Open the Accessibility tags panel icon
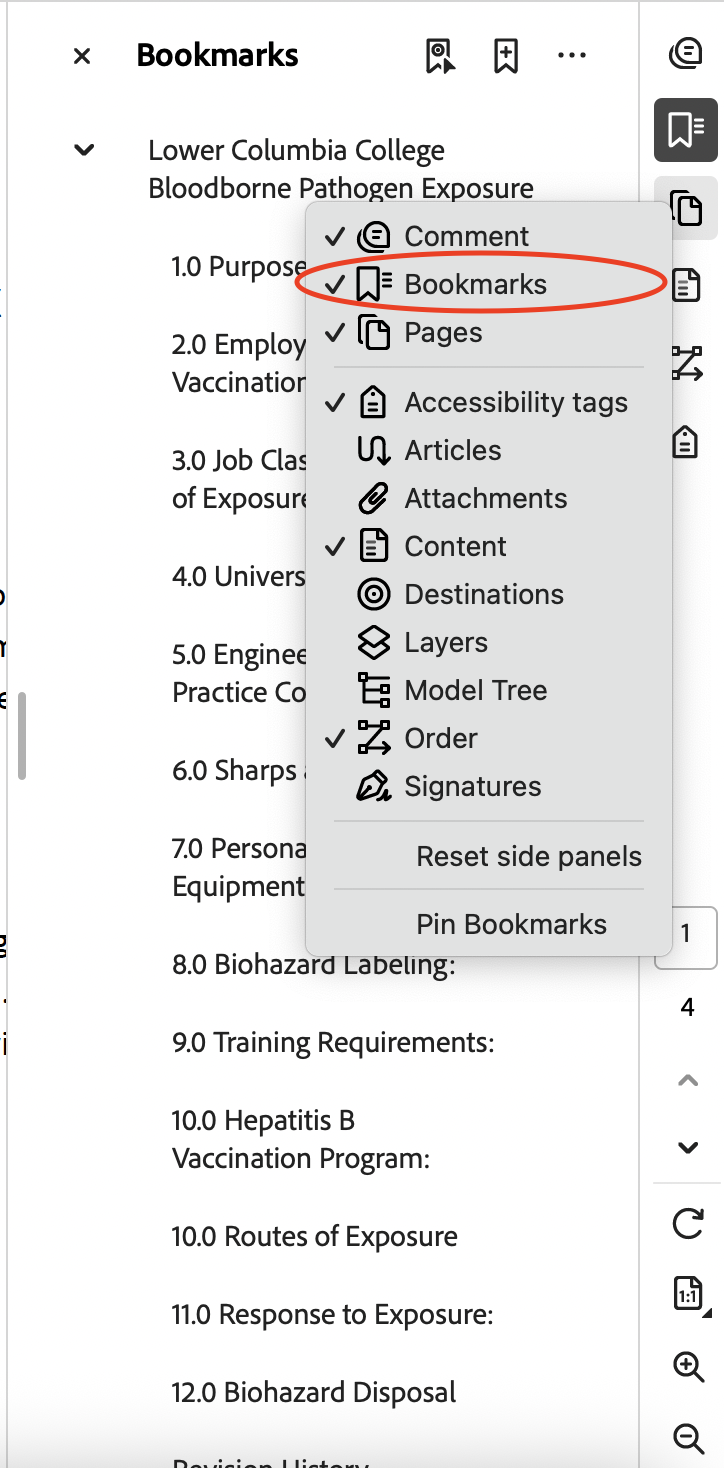 685,441
